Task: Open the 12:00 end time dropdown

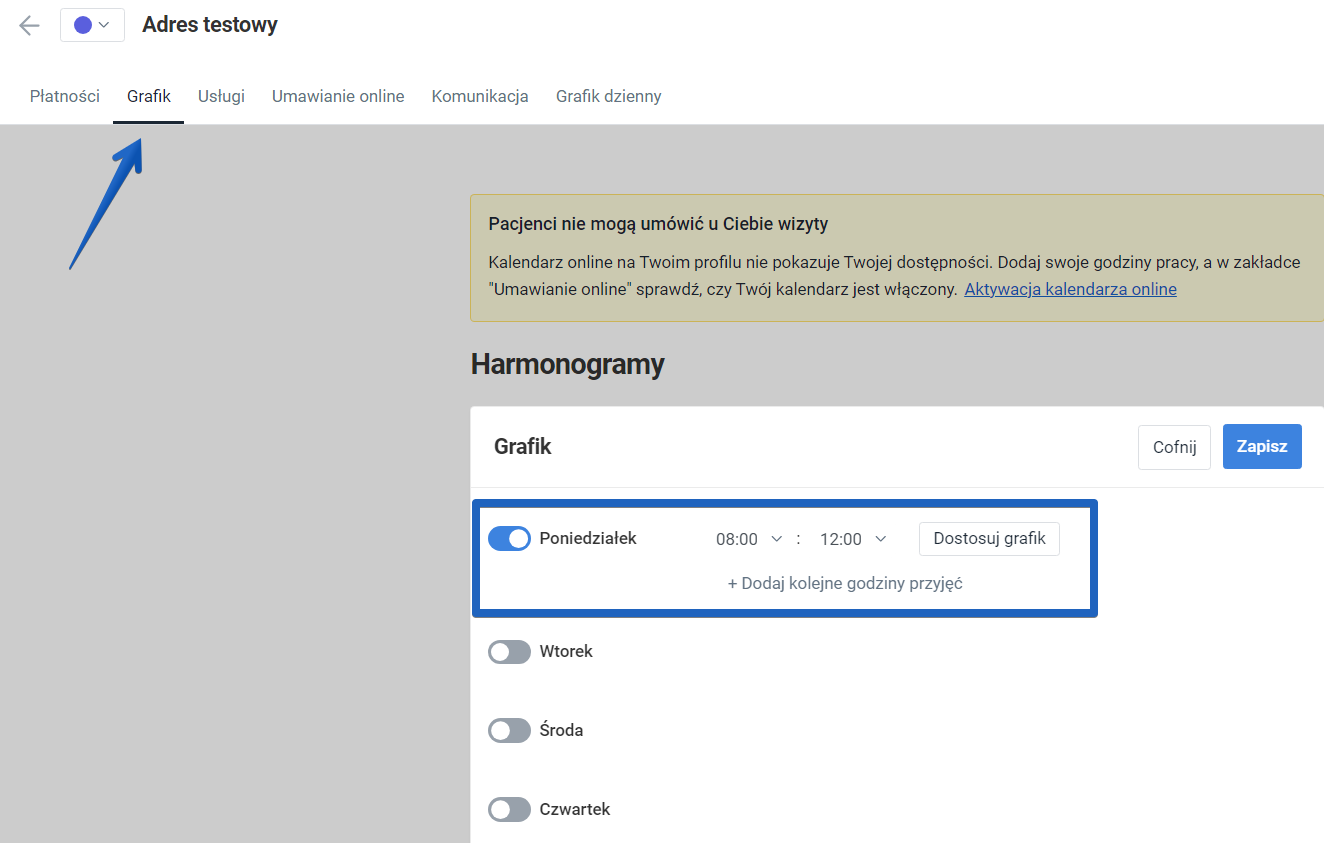Action: click(852, 538)
